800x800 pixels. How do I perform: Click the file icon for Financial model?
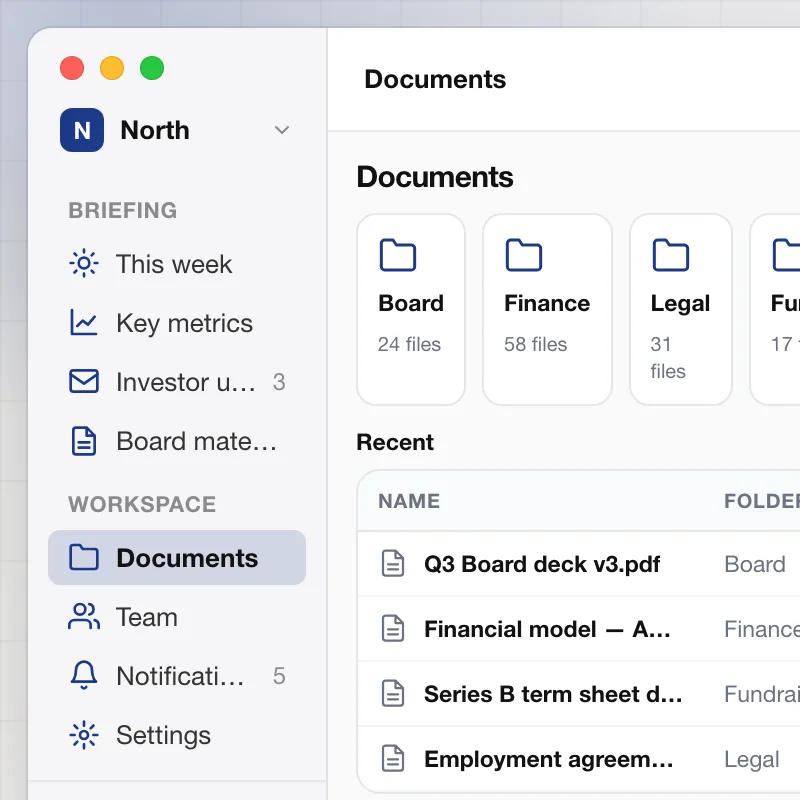[393, 628]
